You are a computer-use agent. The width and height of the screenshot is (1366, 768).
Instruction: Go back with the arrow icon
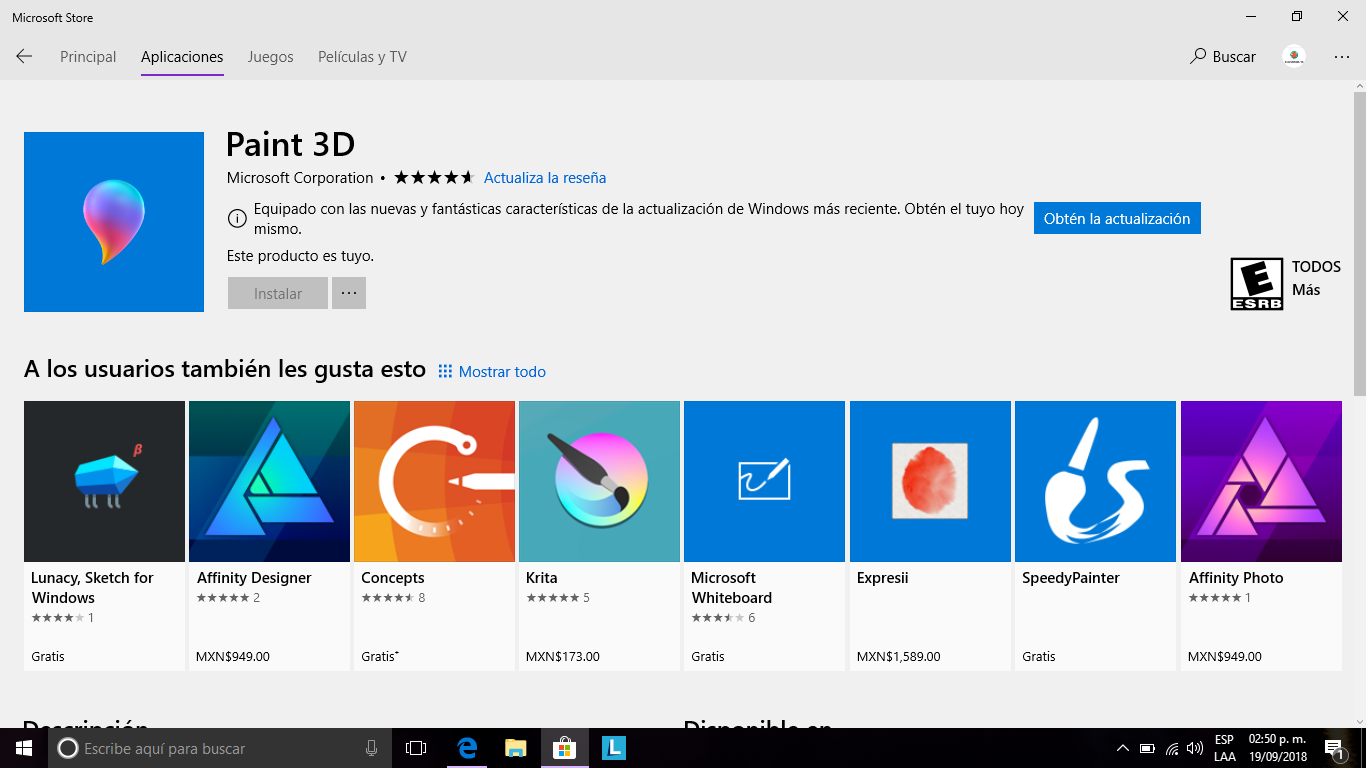pyautogui.click(x=24, y=57)
